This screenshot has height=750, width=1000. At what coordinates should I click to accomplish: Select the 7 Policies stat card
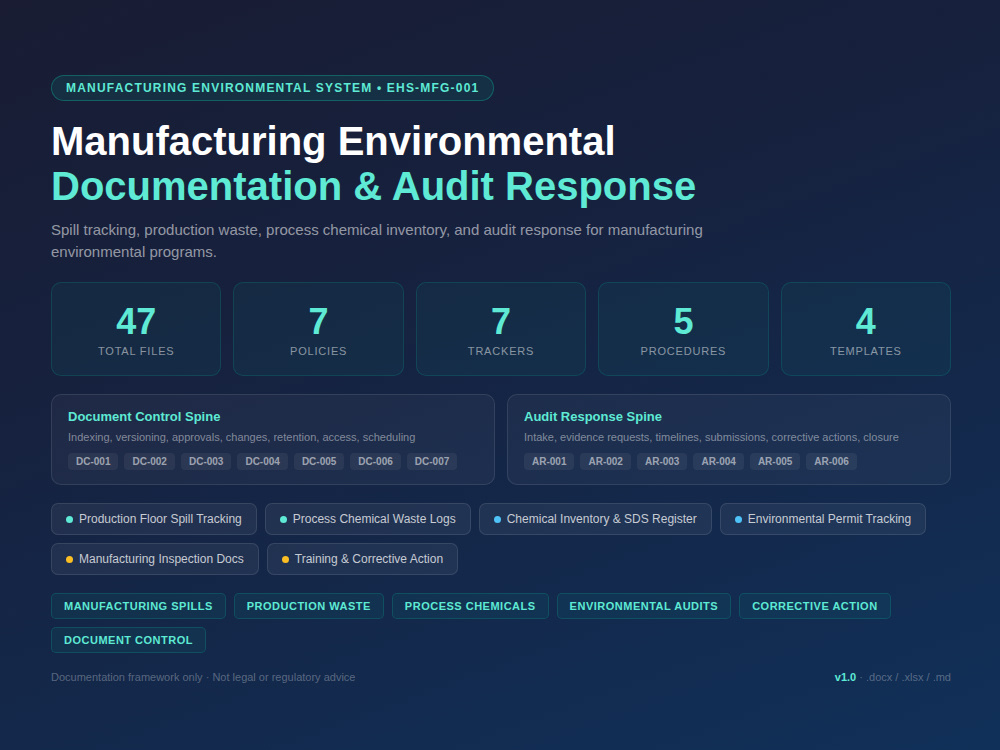[x=318, y=329]
